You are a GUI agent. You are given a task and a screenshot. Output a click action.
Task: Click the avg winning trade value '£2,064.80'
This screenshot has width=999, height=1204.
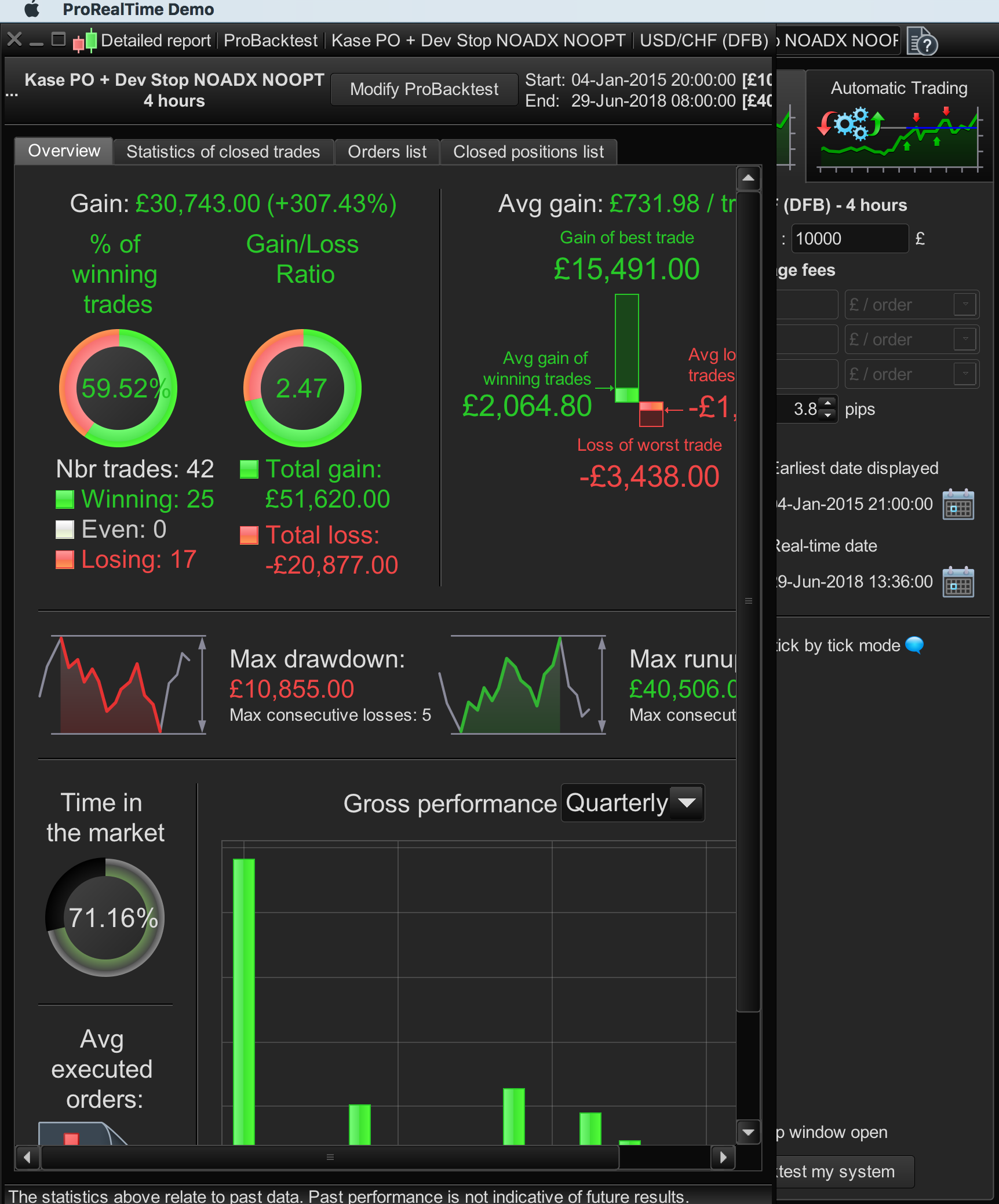pyautogui.click(x=527, y=406)
